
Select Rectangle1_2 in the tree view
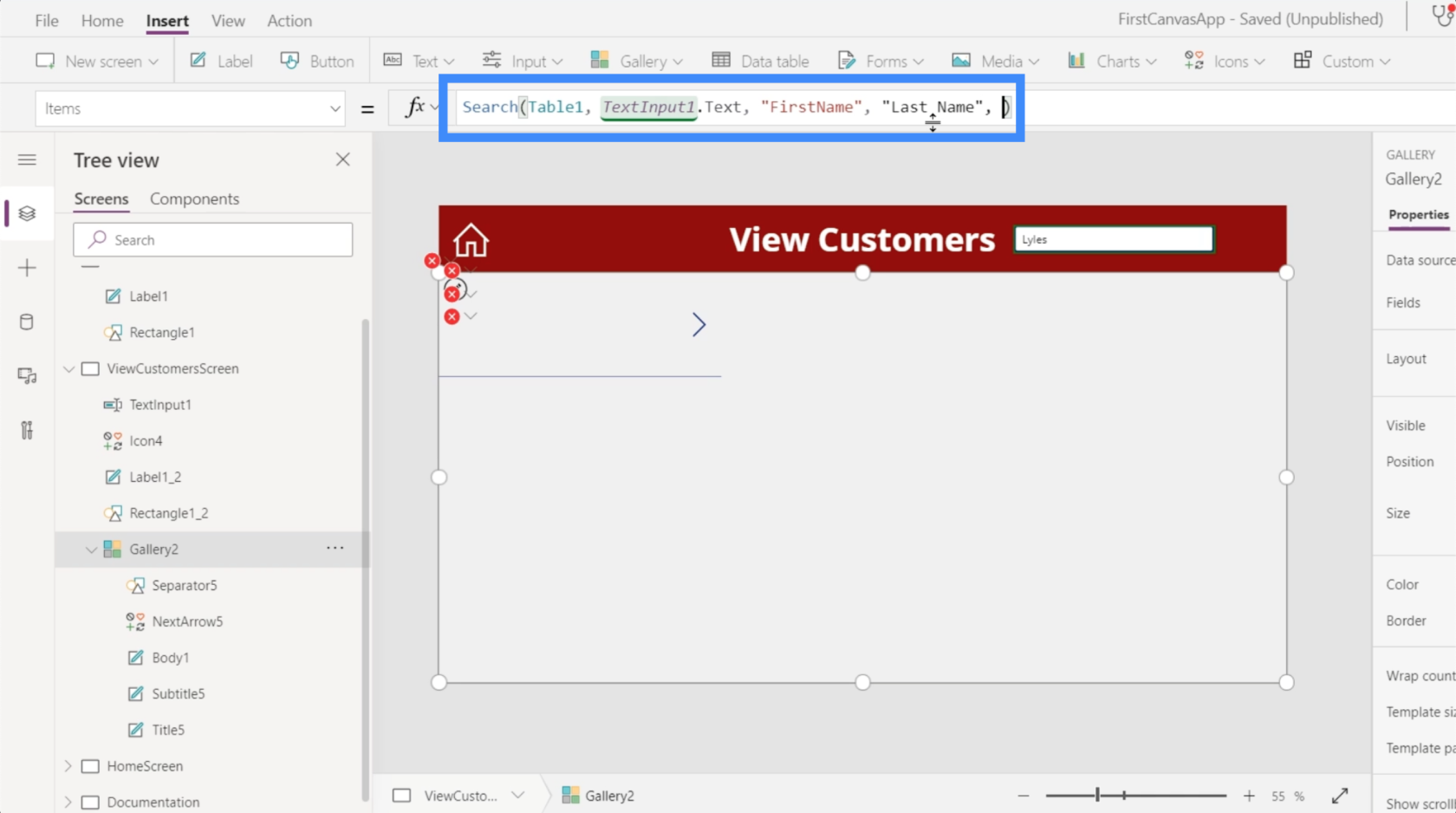(x=169, y=513)
